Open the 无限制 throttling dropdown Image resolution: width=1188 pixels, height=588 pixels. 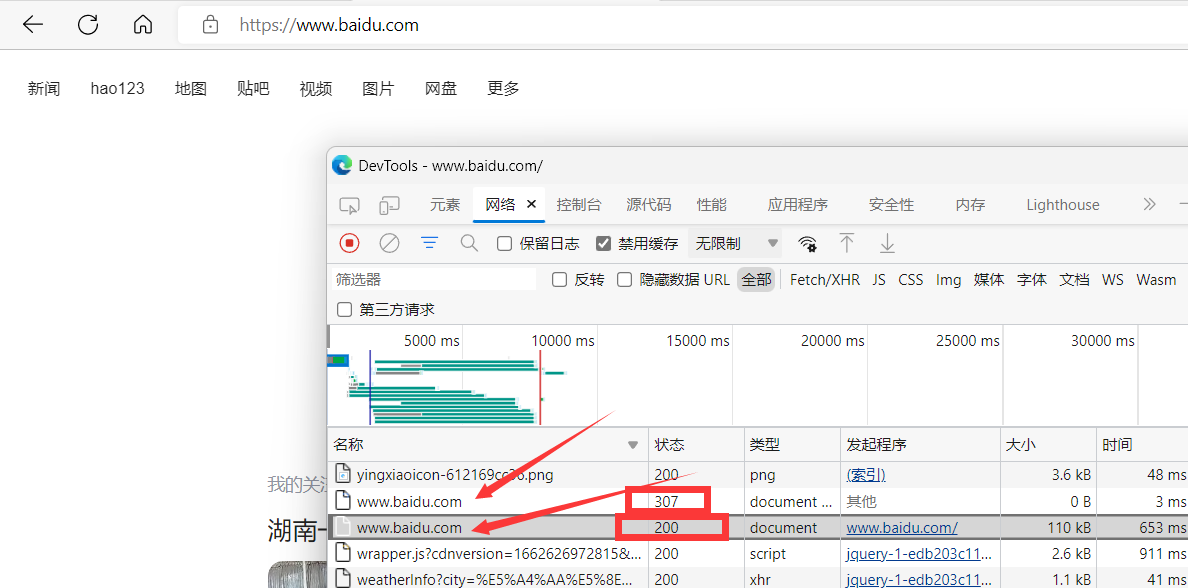[735, 243]
